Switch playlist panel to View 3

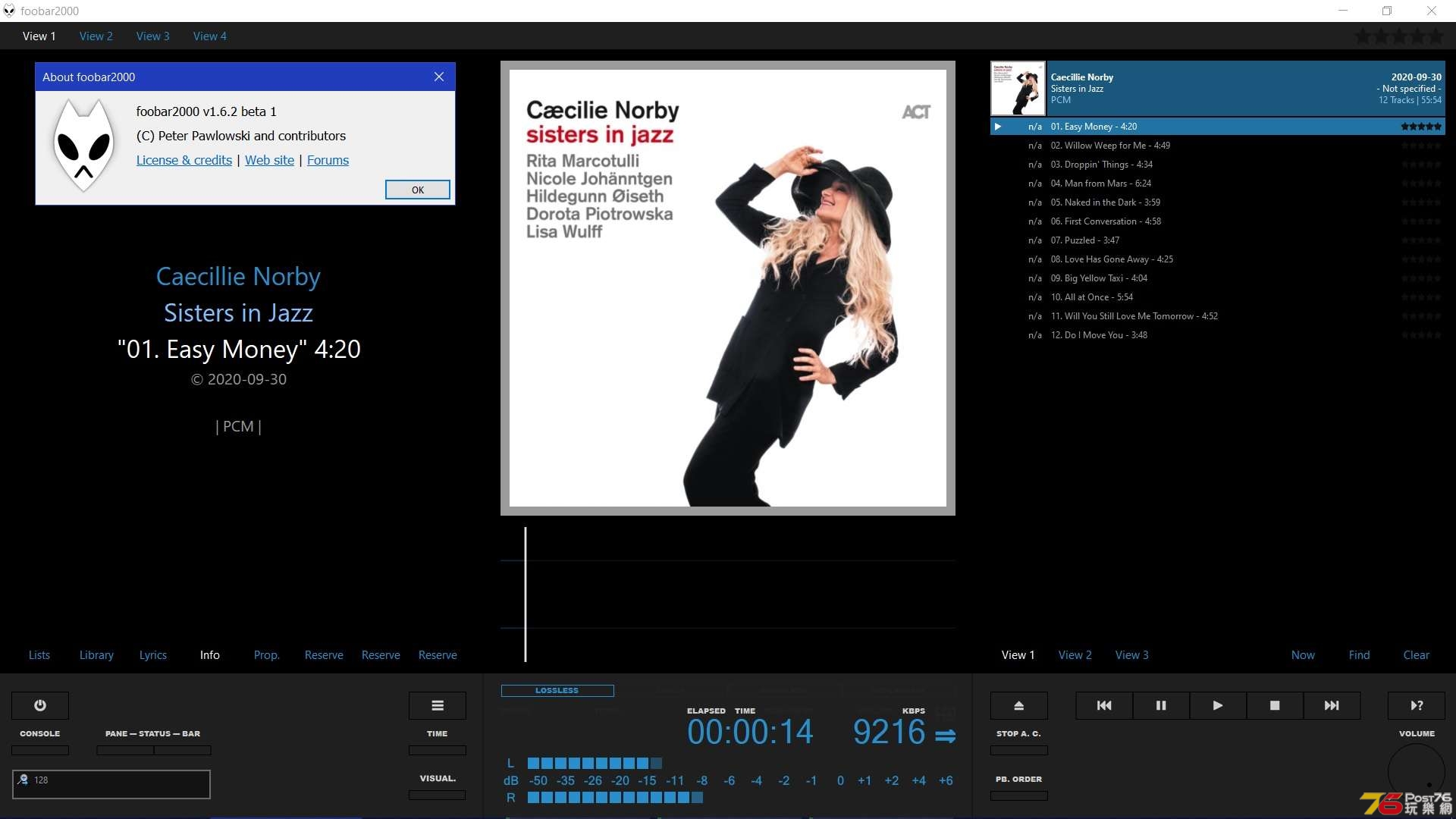click(x=1132, y=655)
